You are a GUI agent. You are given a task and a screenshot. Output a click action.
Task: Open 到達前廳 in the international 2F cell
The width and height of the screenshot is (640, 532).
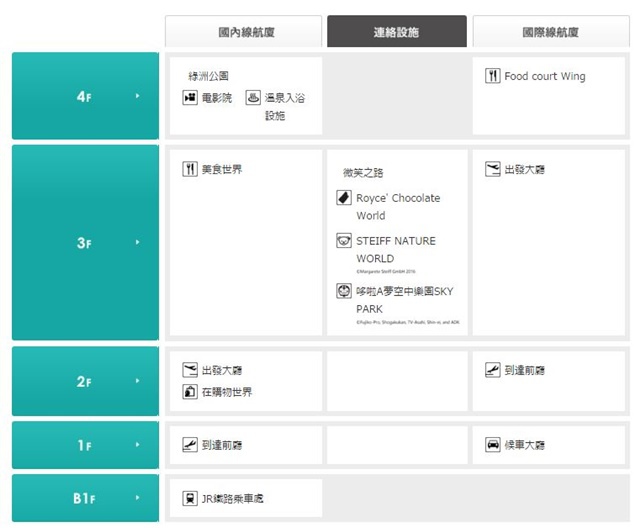pyautogui.click(x=525, y=370)
